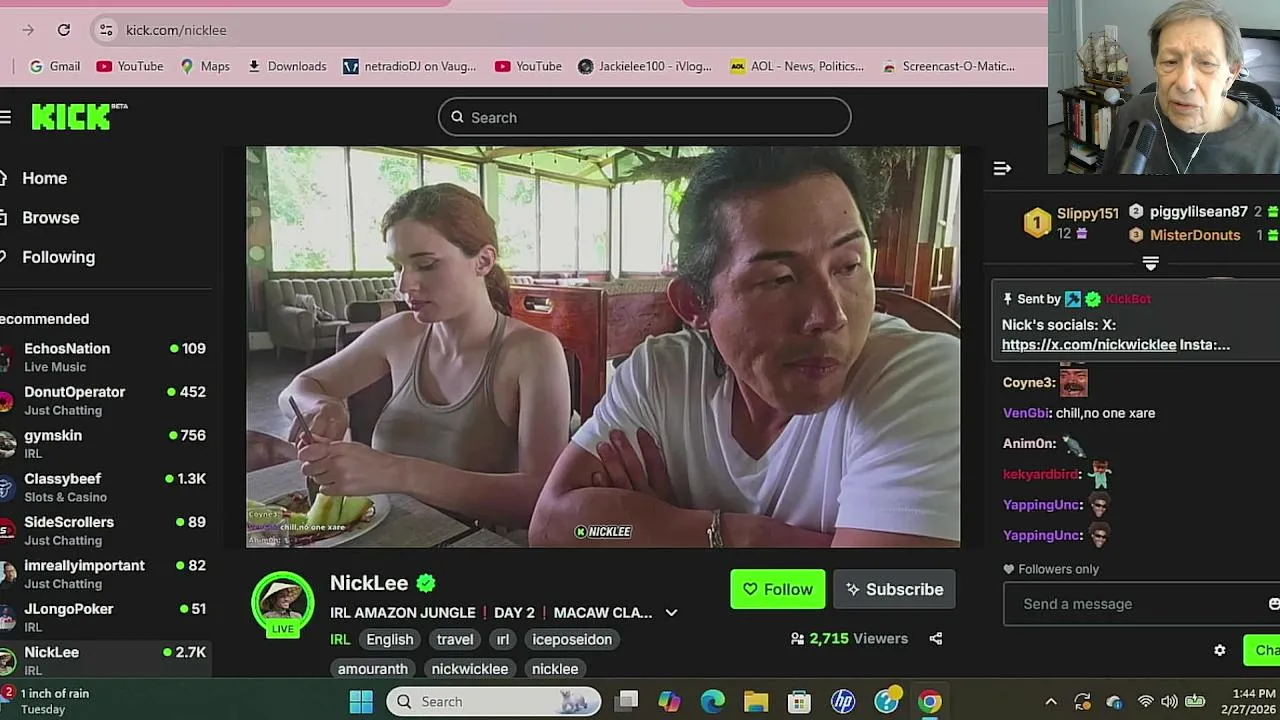Select the nicklee tag
The image size is (1280, 720).
(x=555, y=668)
